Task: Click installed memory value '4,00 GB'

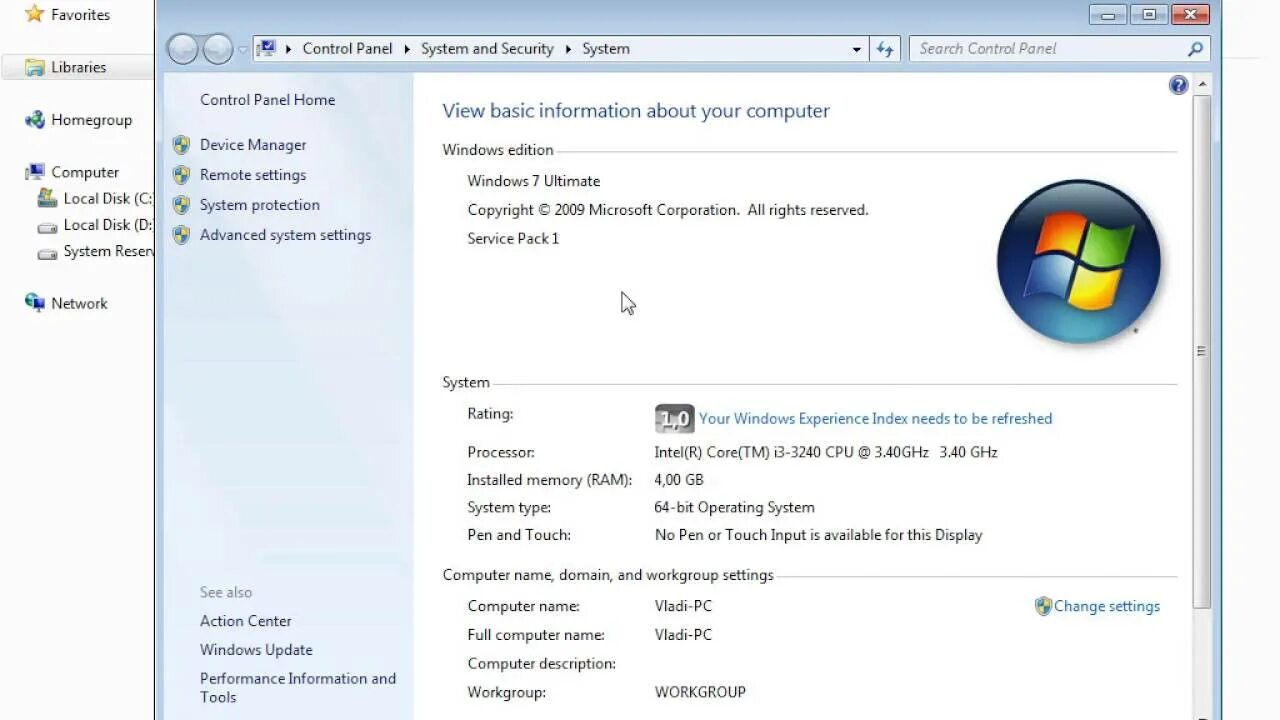Action: pos(679,480)
